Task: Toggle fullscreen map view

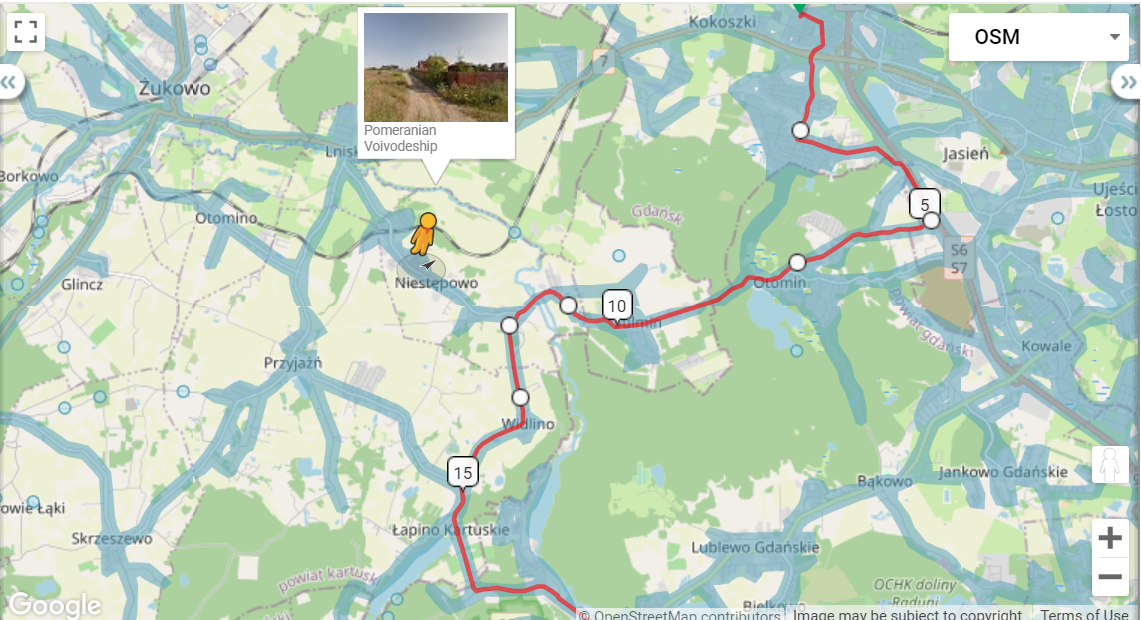Action: pos(25,32)
